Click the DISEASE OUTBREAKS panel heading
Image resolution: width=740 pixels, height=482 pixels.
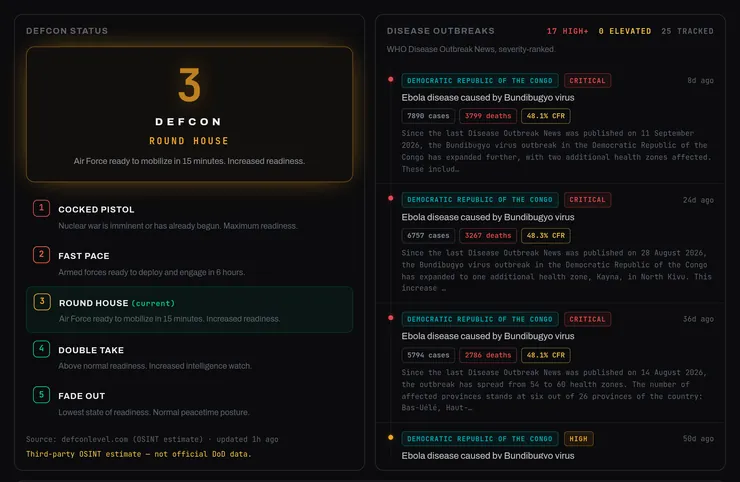pos(441,31)
